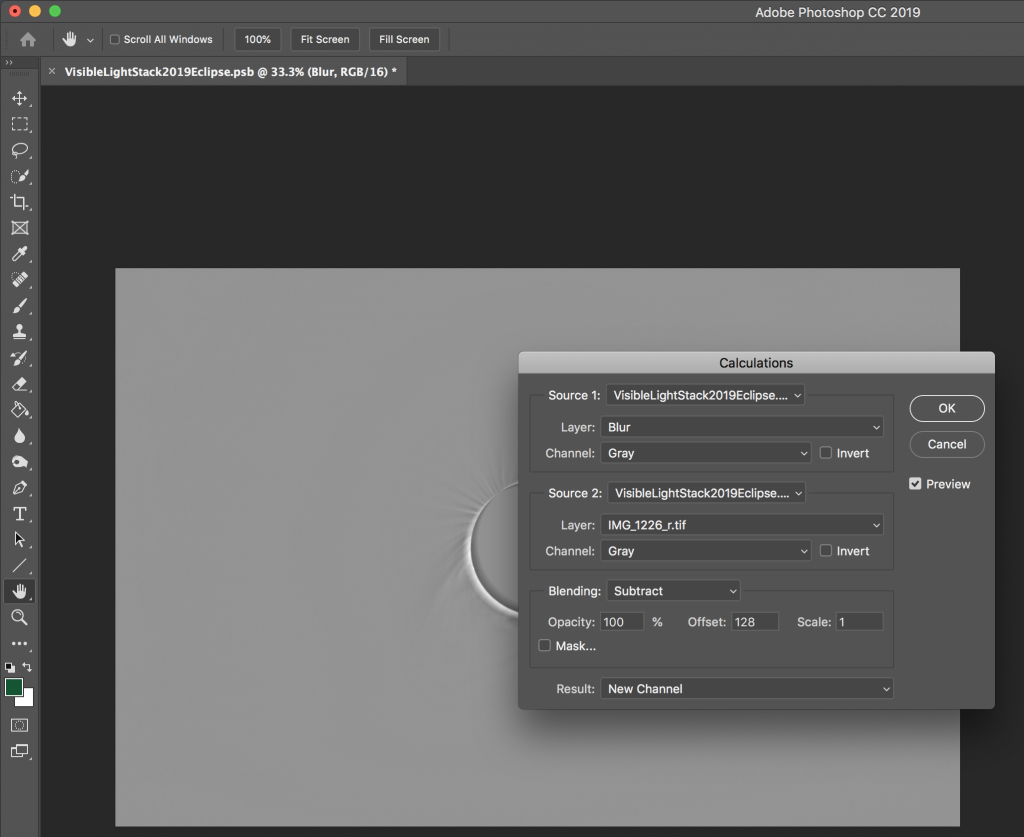Pick the Eyedropper tool
The height and width of the screenshot is (837, 1024).
19,254
